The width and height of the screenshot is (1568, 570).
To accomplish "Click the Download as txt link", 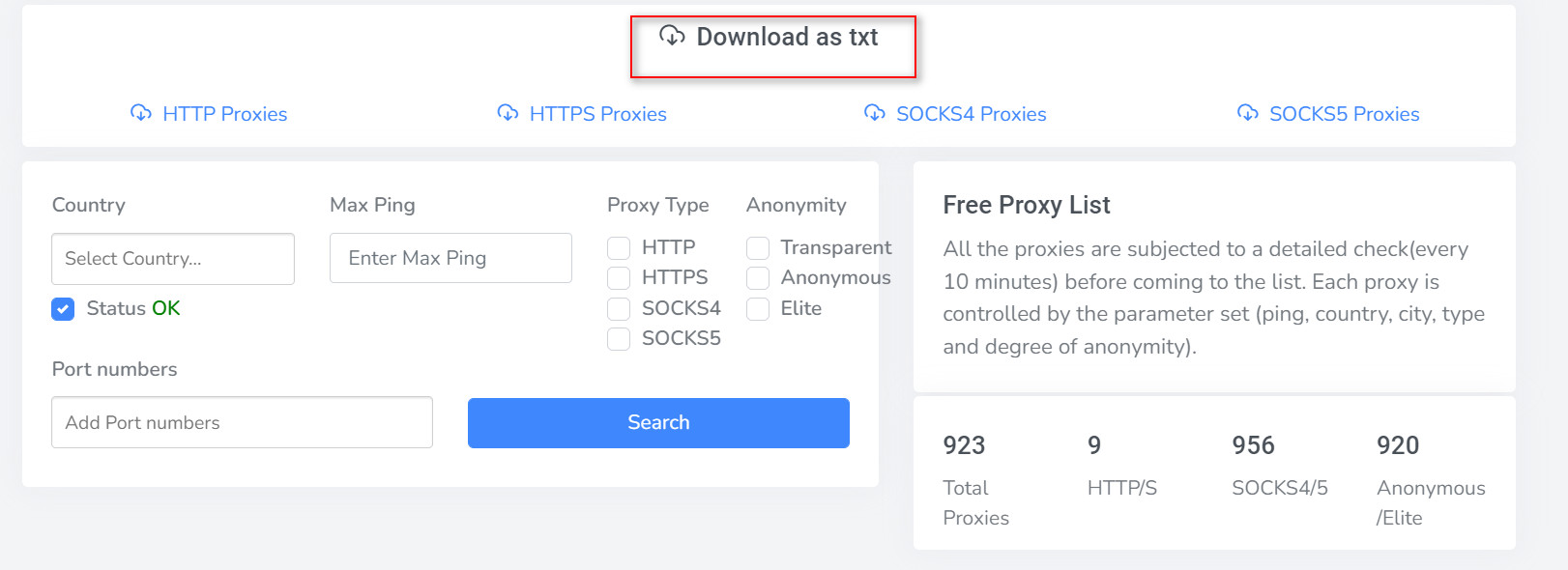I will click(787, 38).
